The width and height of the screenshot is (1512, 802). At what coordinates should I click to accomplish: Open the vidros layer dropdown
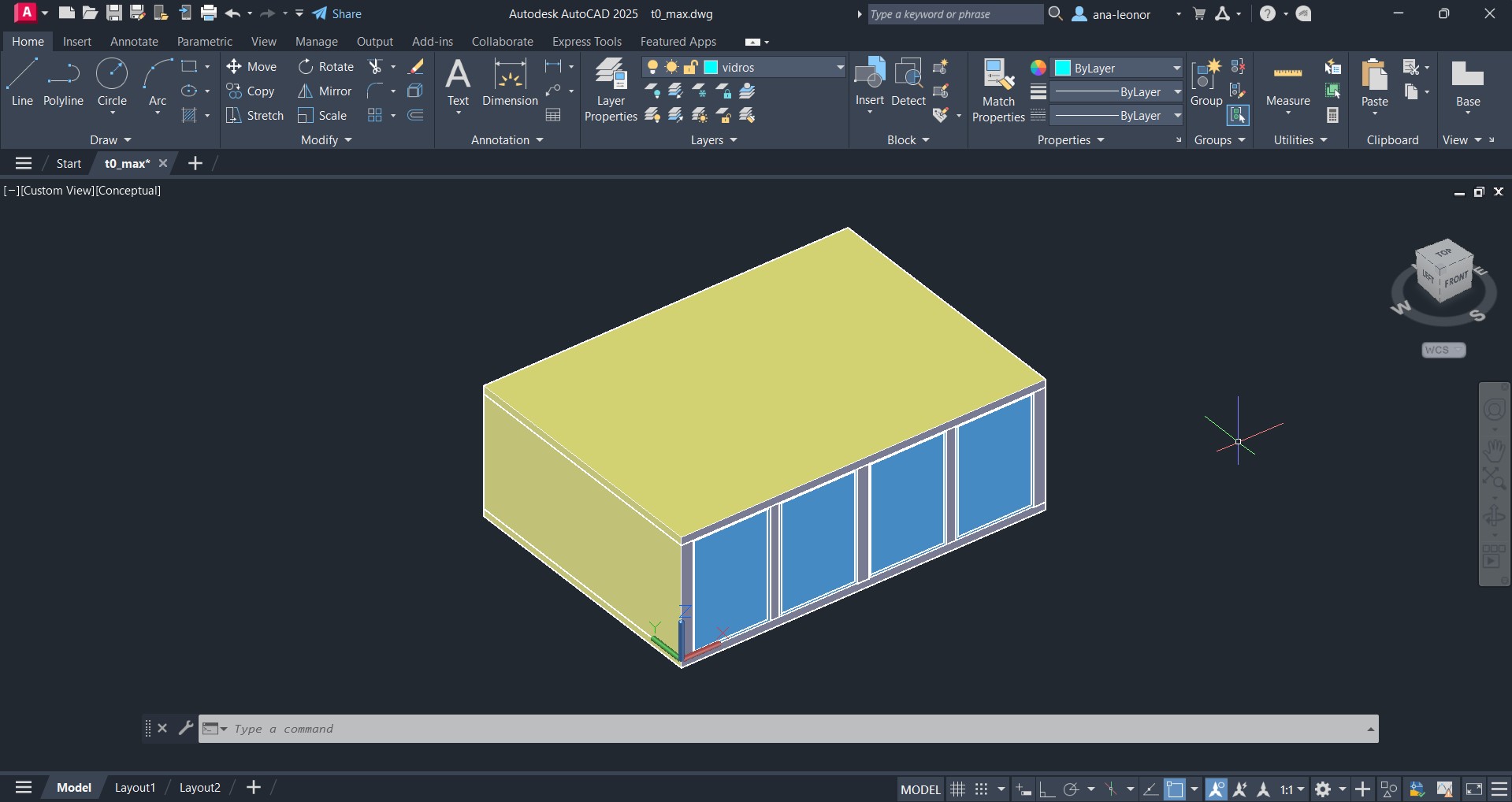840,68
